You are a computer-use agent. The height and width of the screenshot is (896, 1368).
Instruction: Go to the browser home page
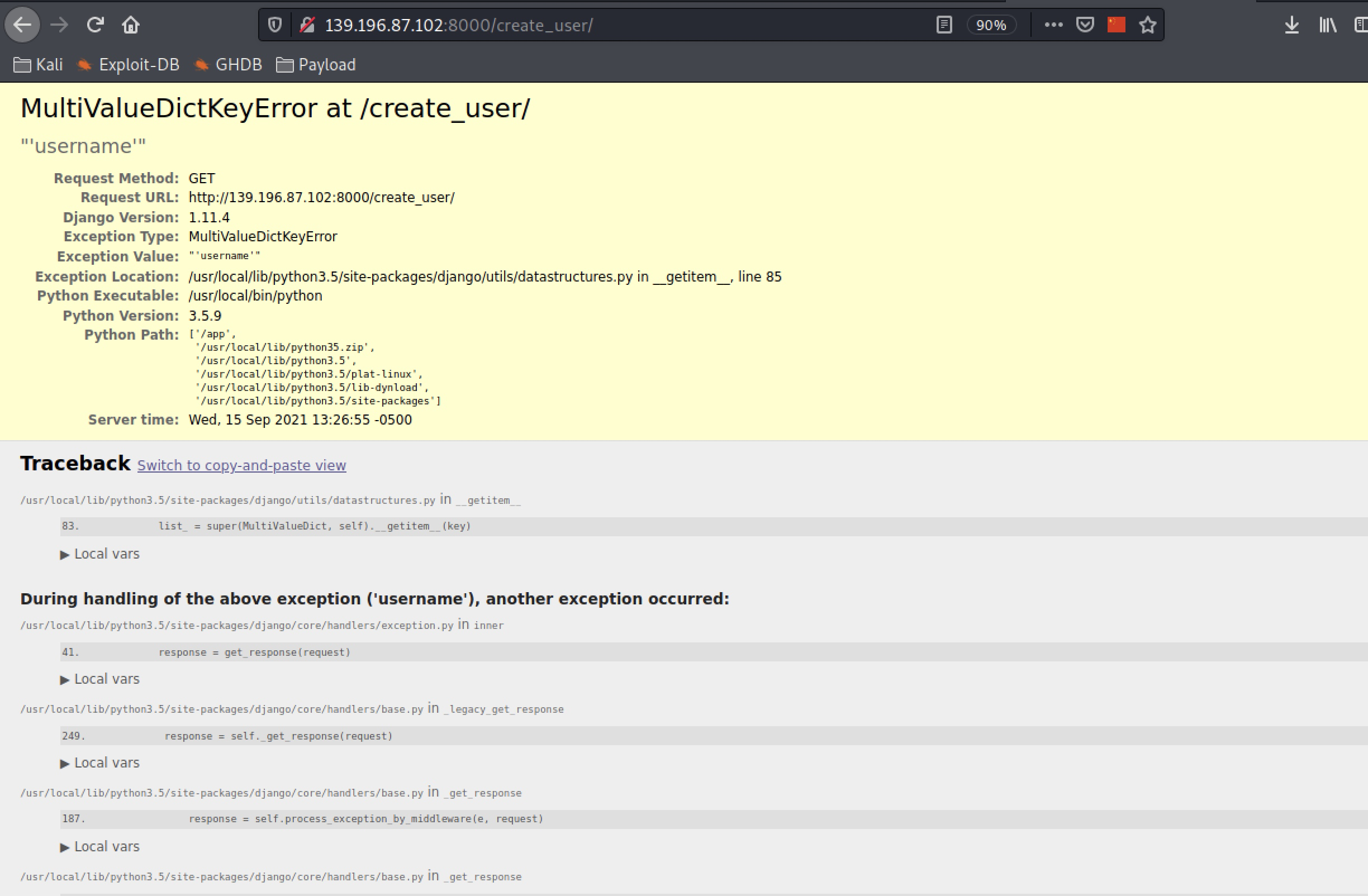[x=130, y=25]
